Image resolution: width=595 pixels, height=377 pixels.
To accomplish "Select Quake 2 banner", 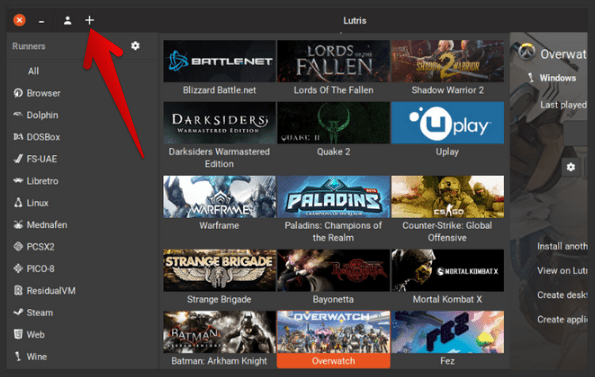I will pyautogui.click(x=333, y=123).
